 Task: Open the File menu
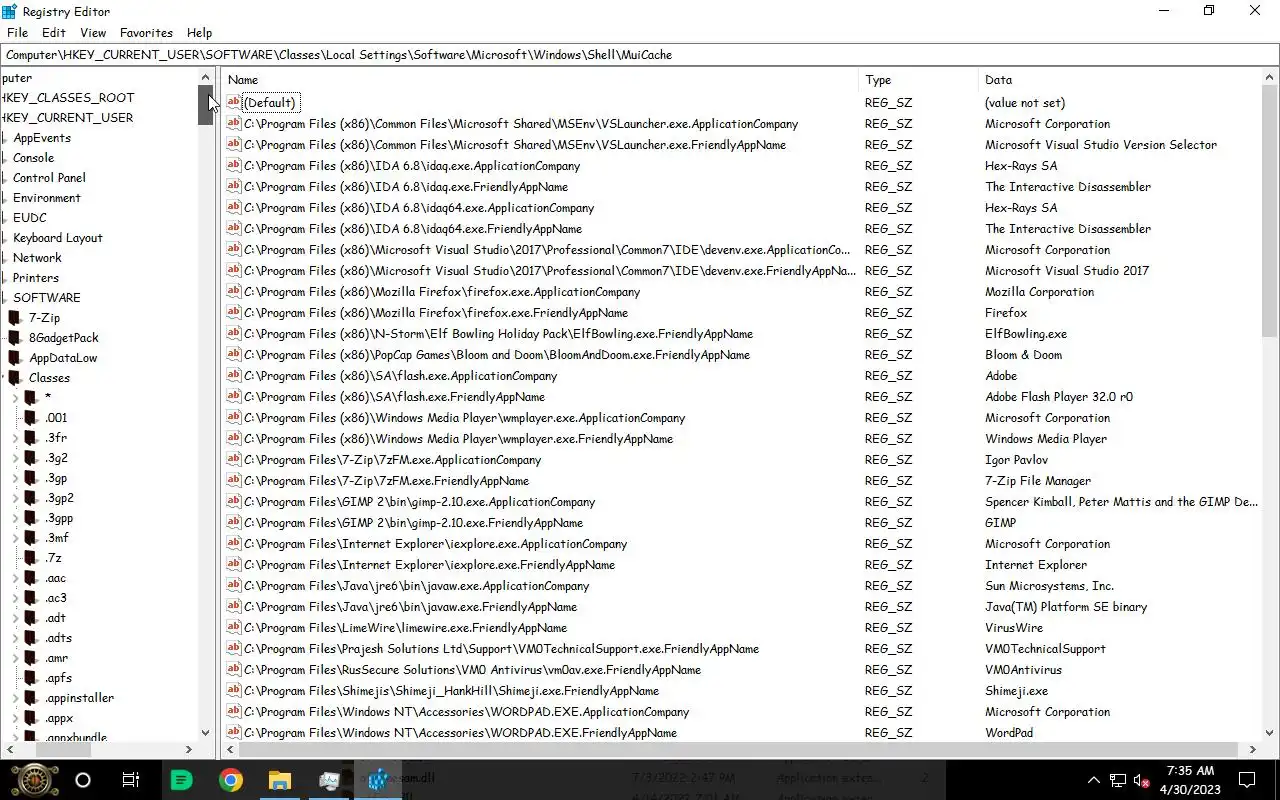pos(17,32)
